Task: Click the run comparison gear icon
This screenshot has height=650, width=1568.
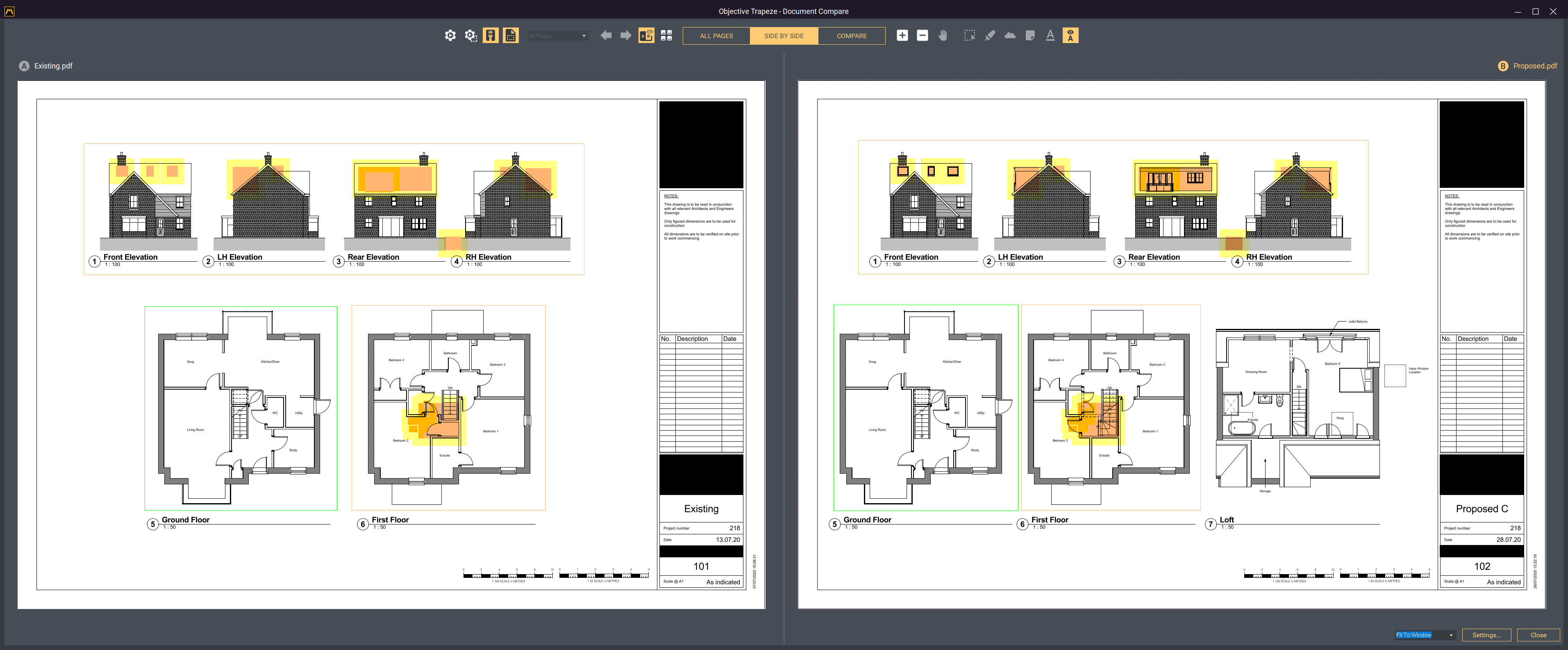Action: click(450, 35)
